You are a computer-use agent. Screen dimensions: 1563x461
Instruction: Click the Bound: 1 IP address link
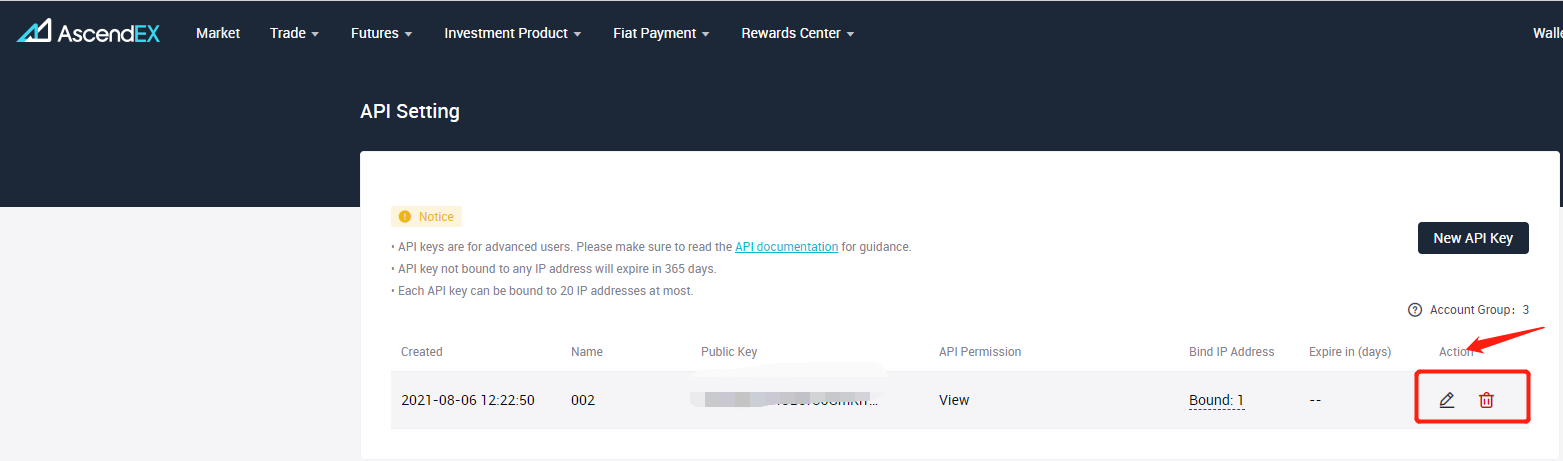pos(1216,400)
